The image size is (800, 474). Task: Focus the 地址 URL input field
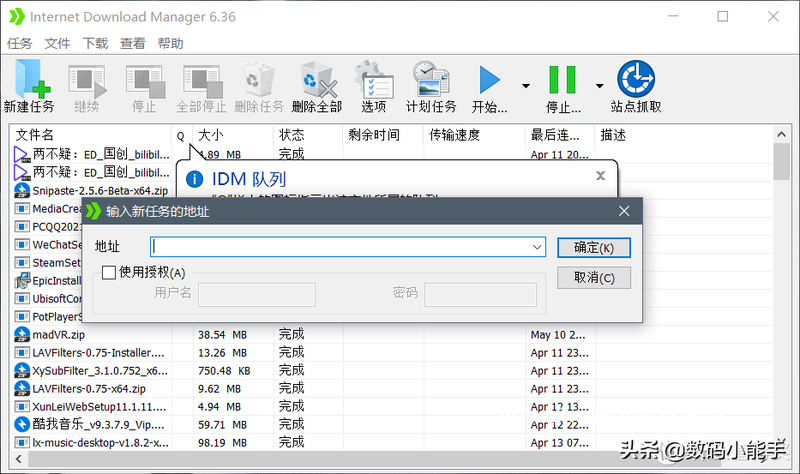click(x=347, y=247)
